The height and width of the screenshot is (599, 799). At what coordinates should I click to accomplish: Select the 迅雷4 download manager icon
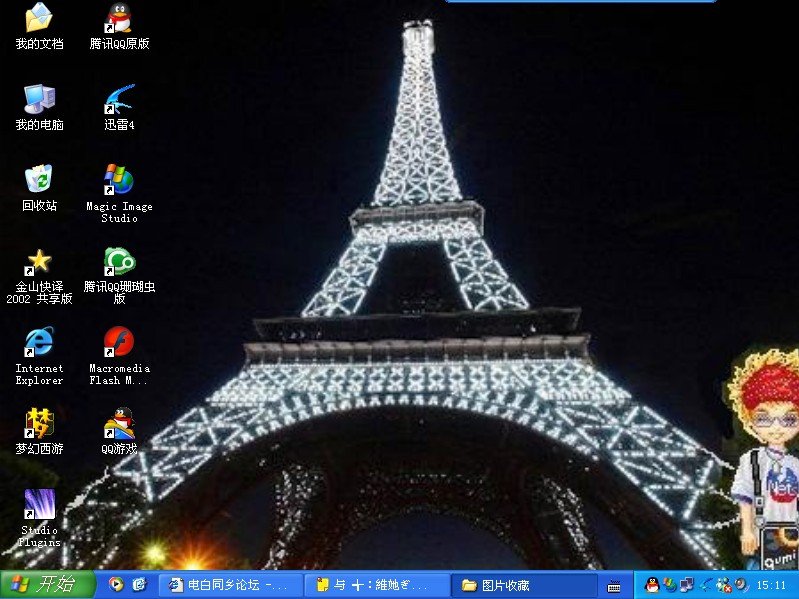(x=119, y=99)
